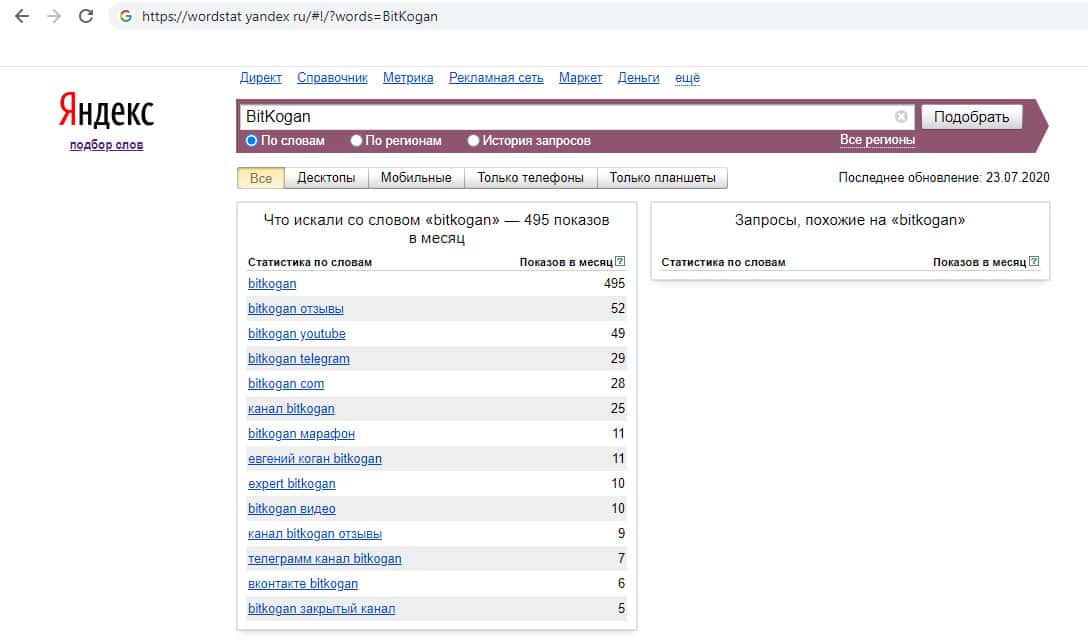The height and width of the screenshot is (643, 1088).
Task: Open the 'Метрика' link in top navigation
Action: [408, 78]
